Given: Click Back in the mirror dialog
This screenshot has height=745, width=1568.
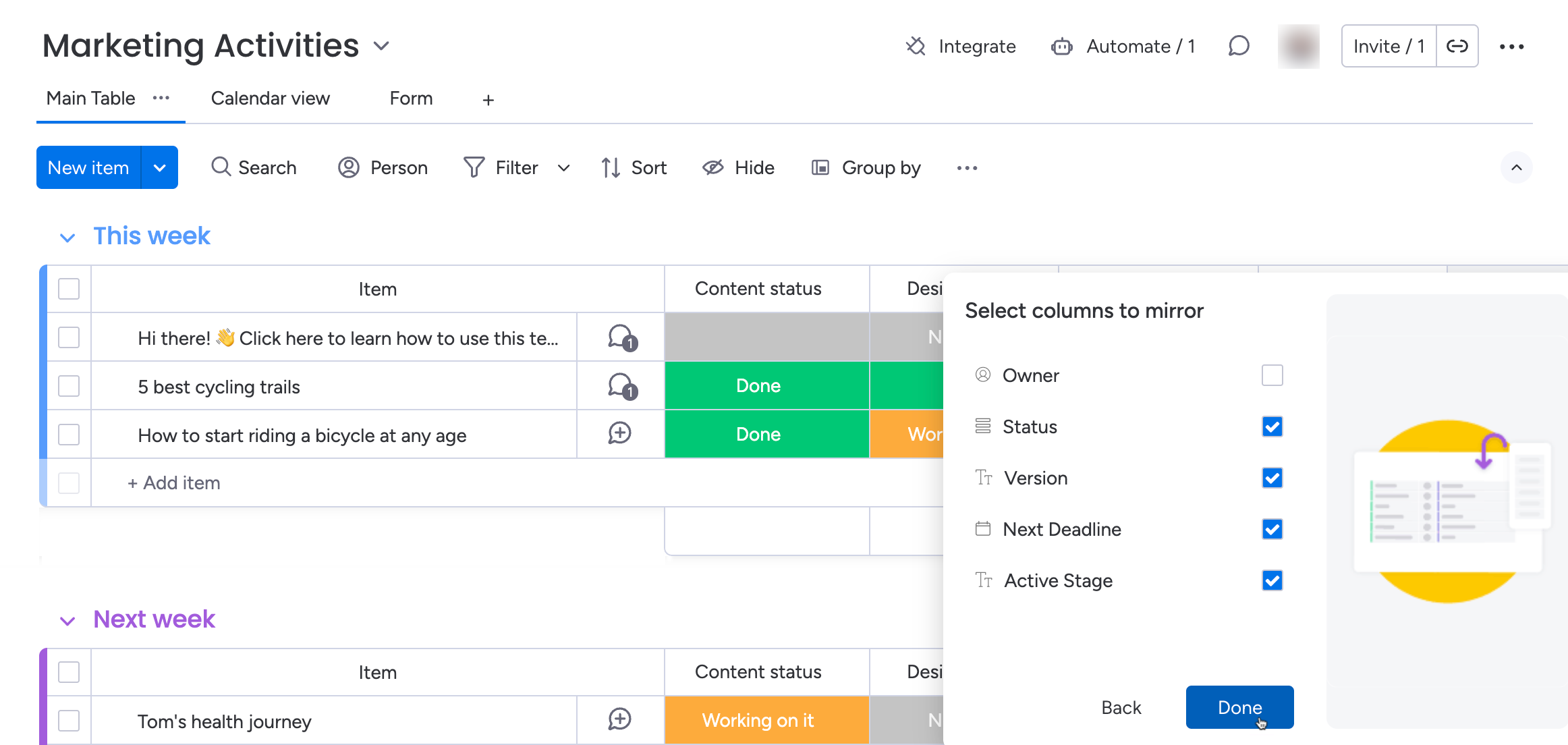Looking at the screenshot, I should coord(1121,707).
